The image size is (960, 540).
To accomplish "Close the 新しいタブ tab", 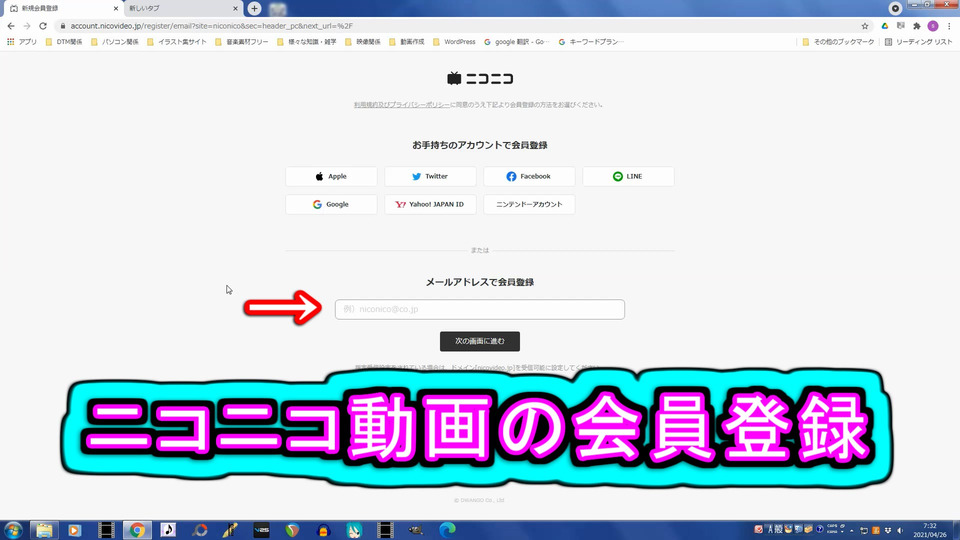I will (x=235, y=9).
